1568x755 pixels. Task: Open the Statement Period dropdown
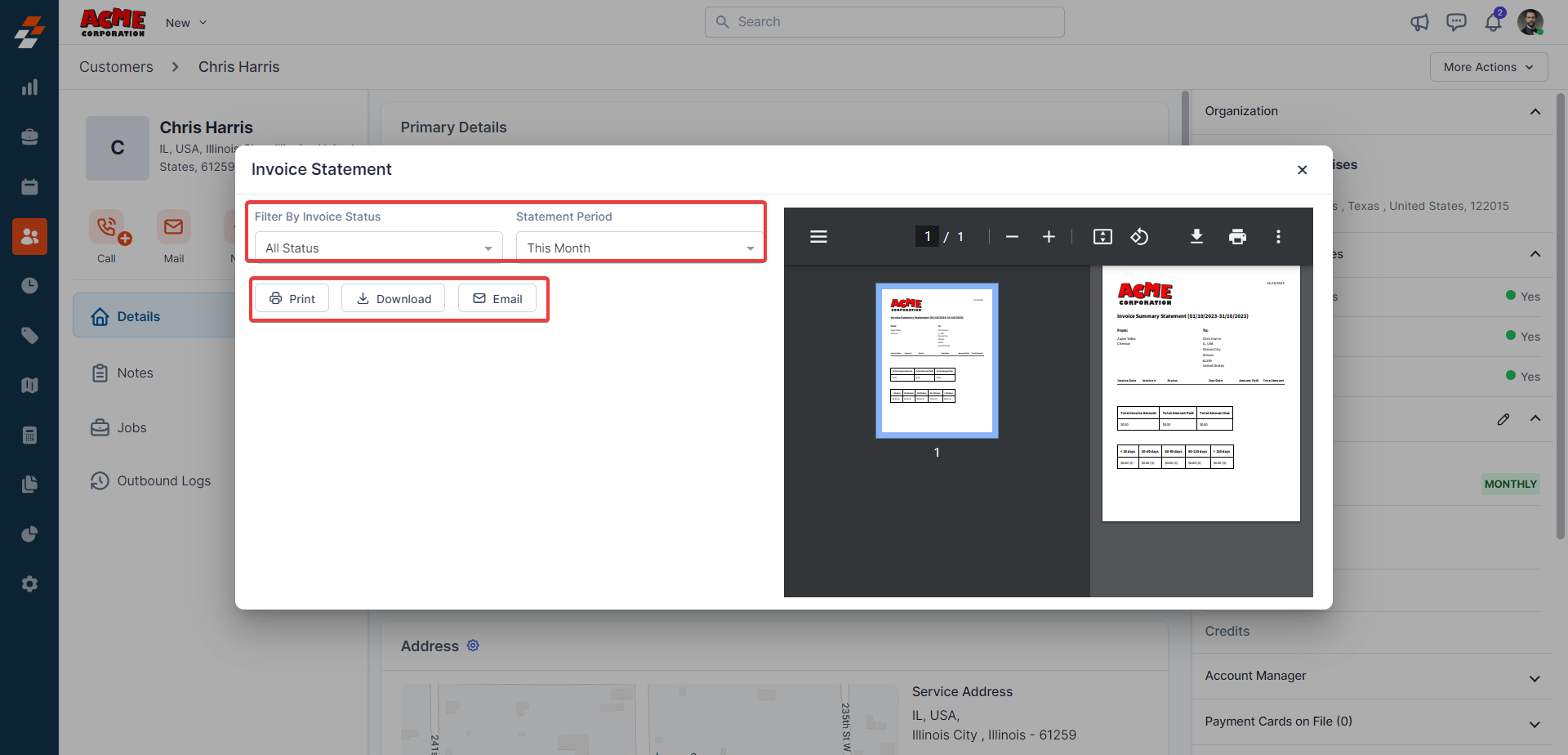point(639,248)
